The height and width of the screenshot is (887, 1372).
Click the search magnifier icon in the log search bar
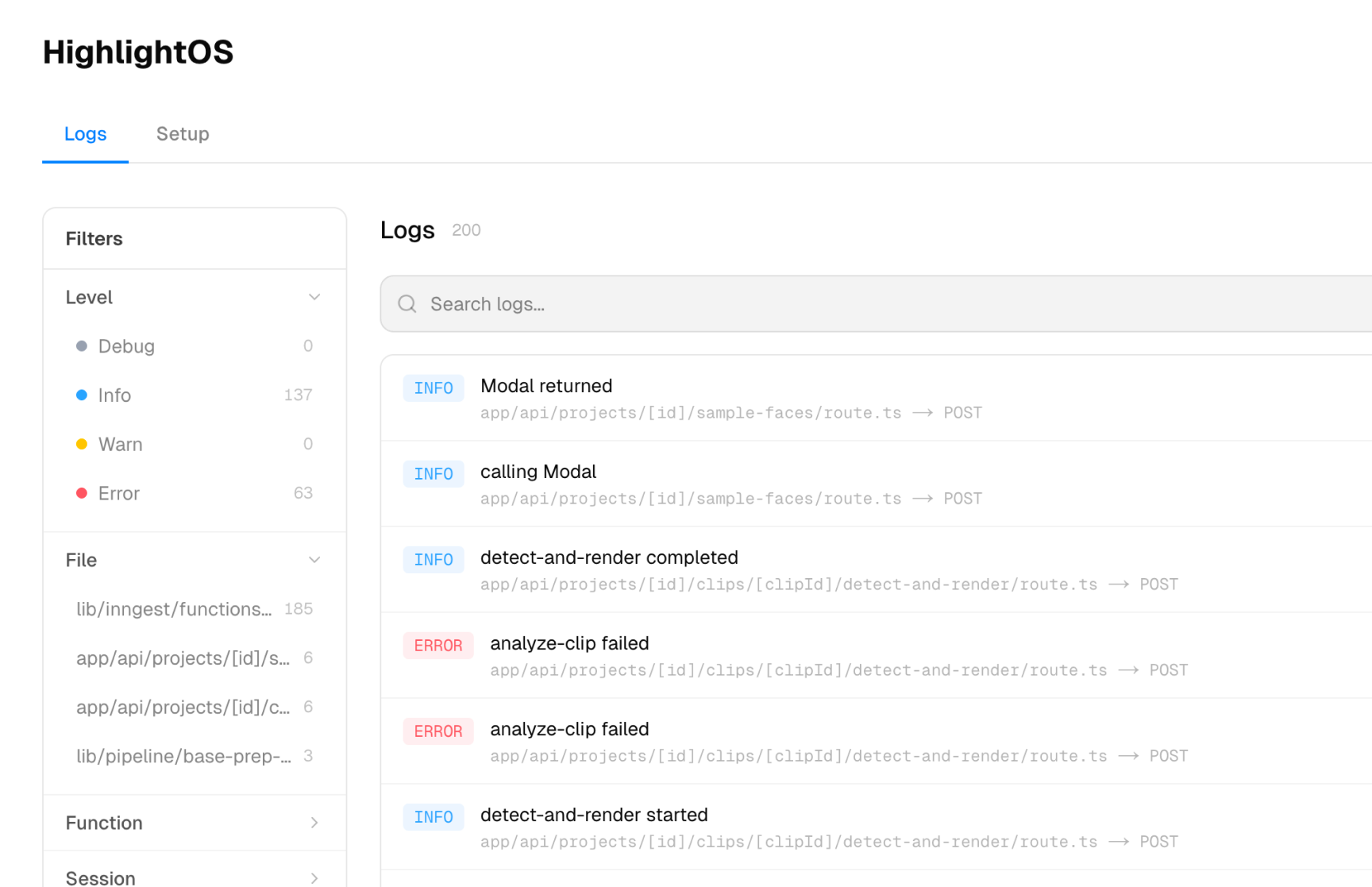(407, 304)
